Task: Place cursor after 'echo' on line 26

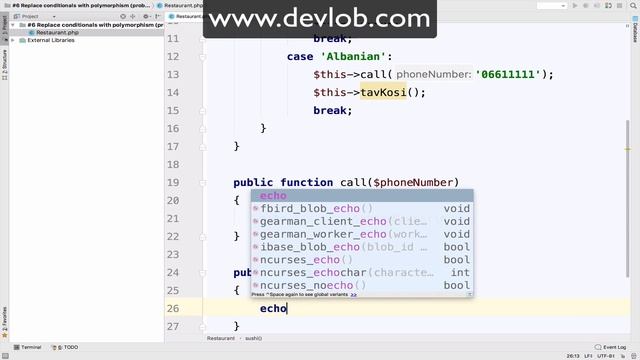Action: (x=287, y=309)
